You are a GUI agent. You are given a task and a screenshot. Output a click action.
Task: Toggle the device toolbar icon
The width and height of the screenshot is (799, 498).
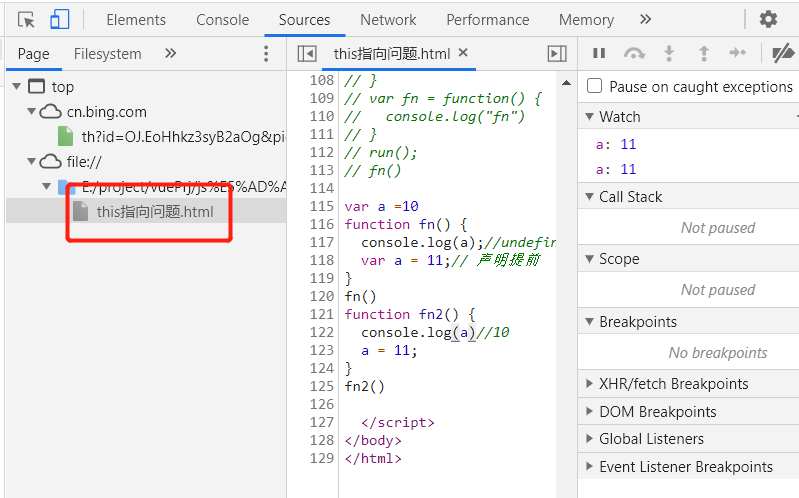point(59,20)
